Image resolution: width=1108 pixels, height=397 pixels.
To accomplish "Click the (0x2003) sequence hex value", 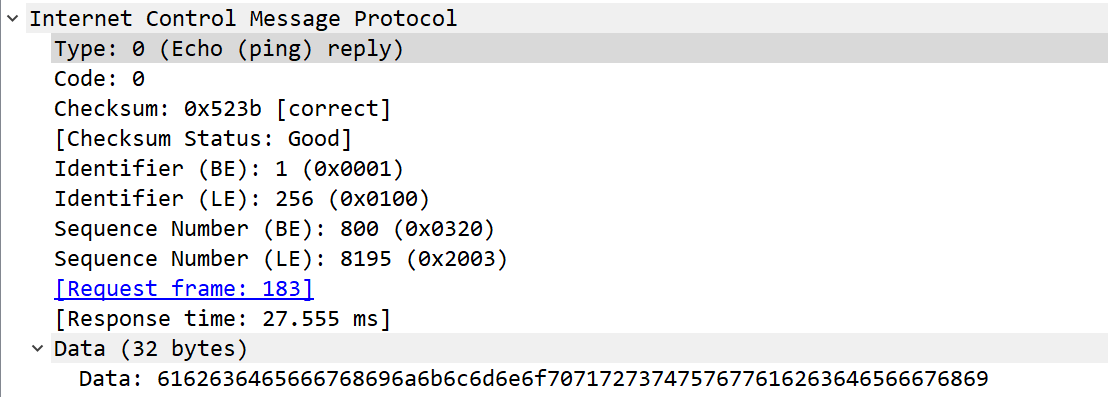I will [456, 259].
